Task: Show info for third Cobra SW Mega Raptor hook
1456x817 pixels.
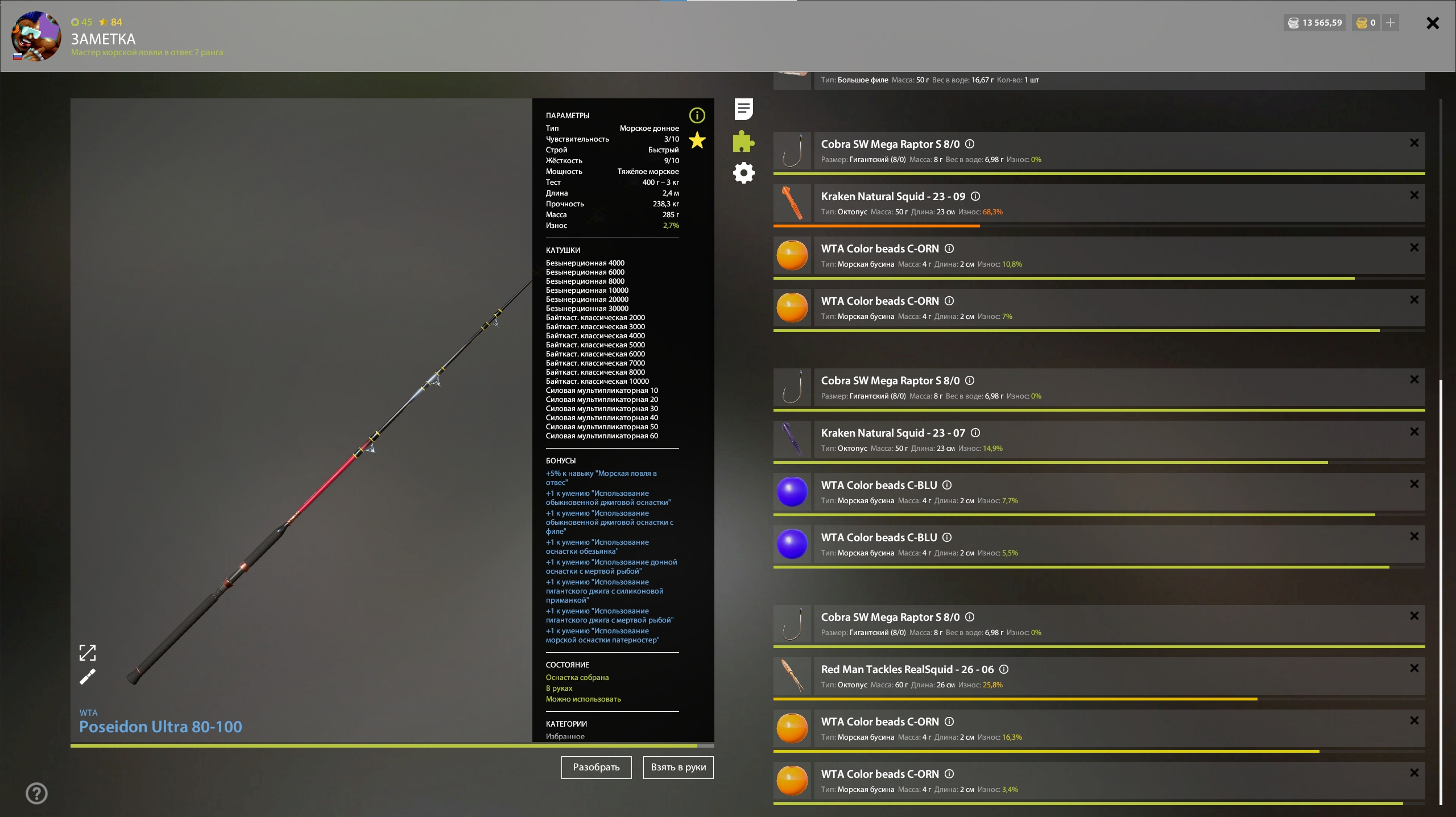Action: 970,617
